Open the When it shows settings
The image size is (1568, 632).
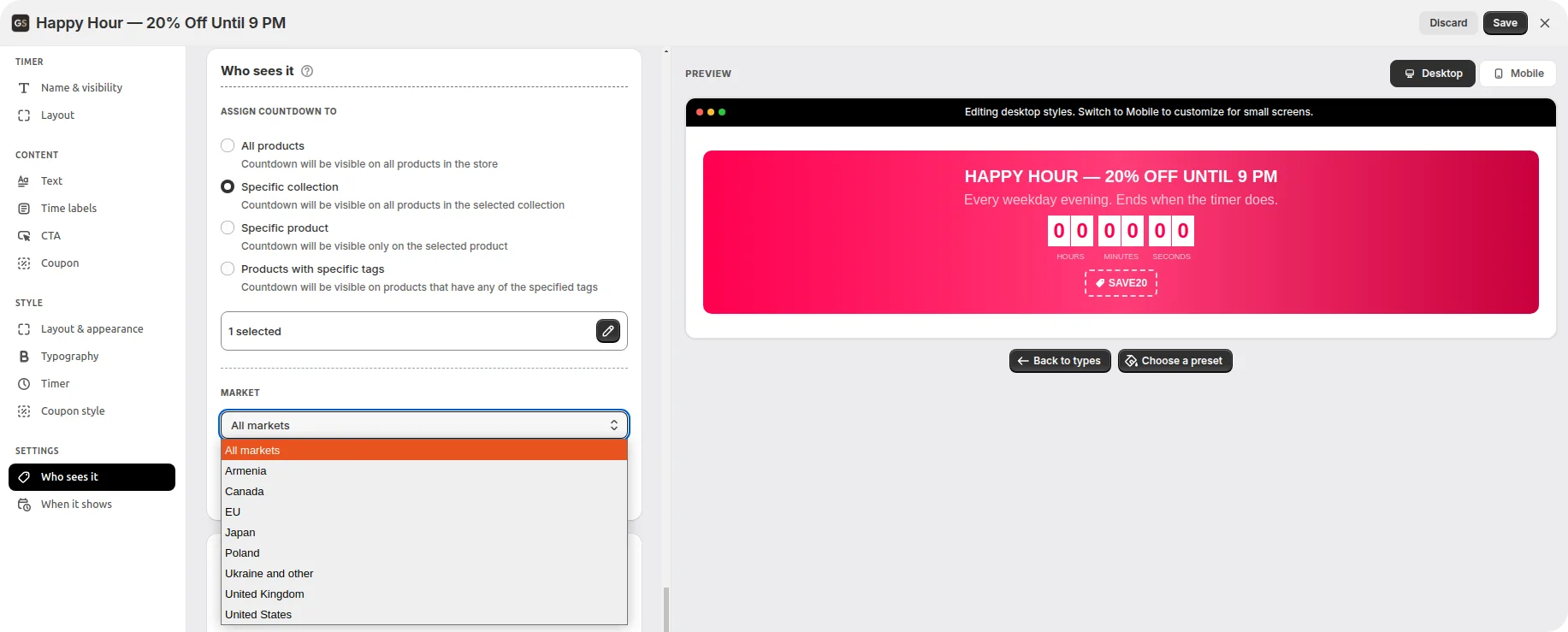(92, 505)
